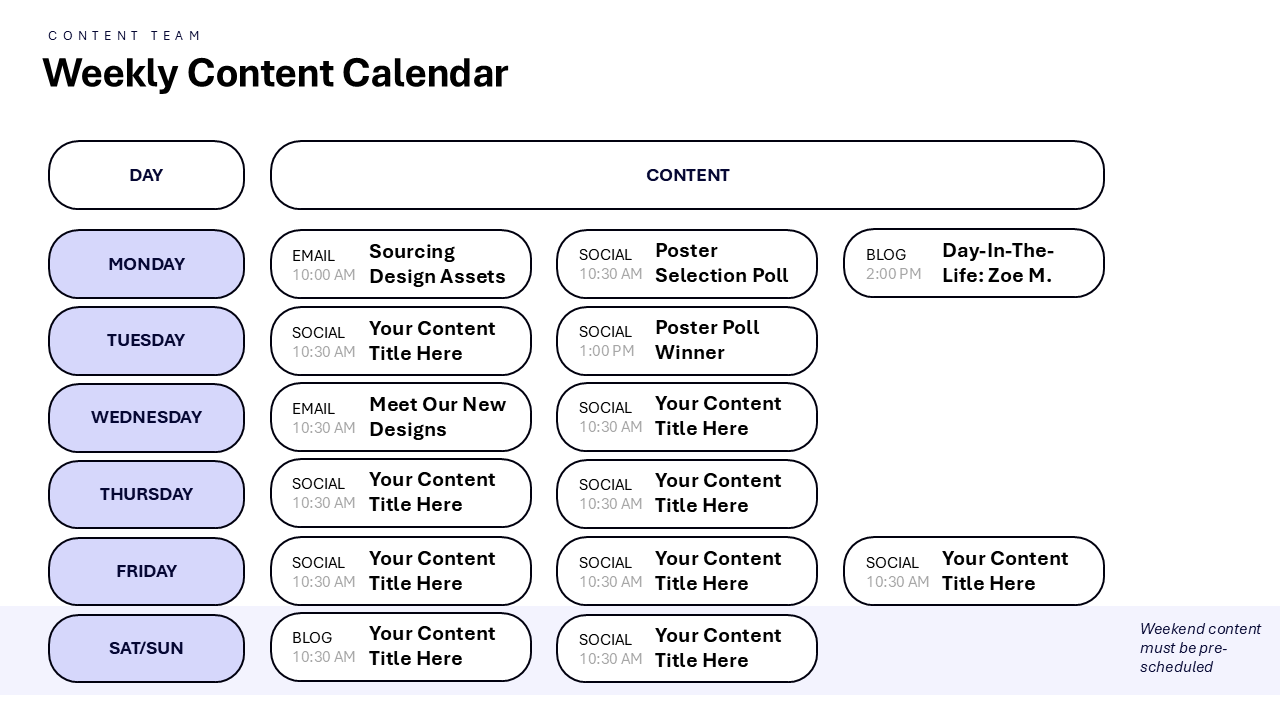The image size is (1280, 720).
Task: Click the SAT/SUN blog content card
Action: (x=400, y=647)
